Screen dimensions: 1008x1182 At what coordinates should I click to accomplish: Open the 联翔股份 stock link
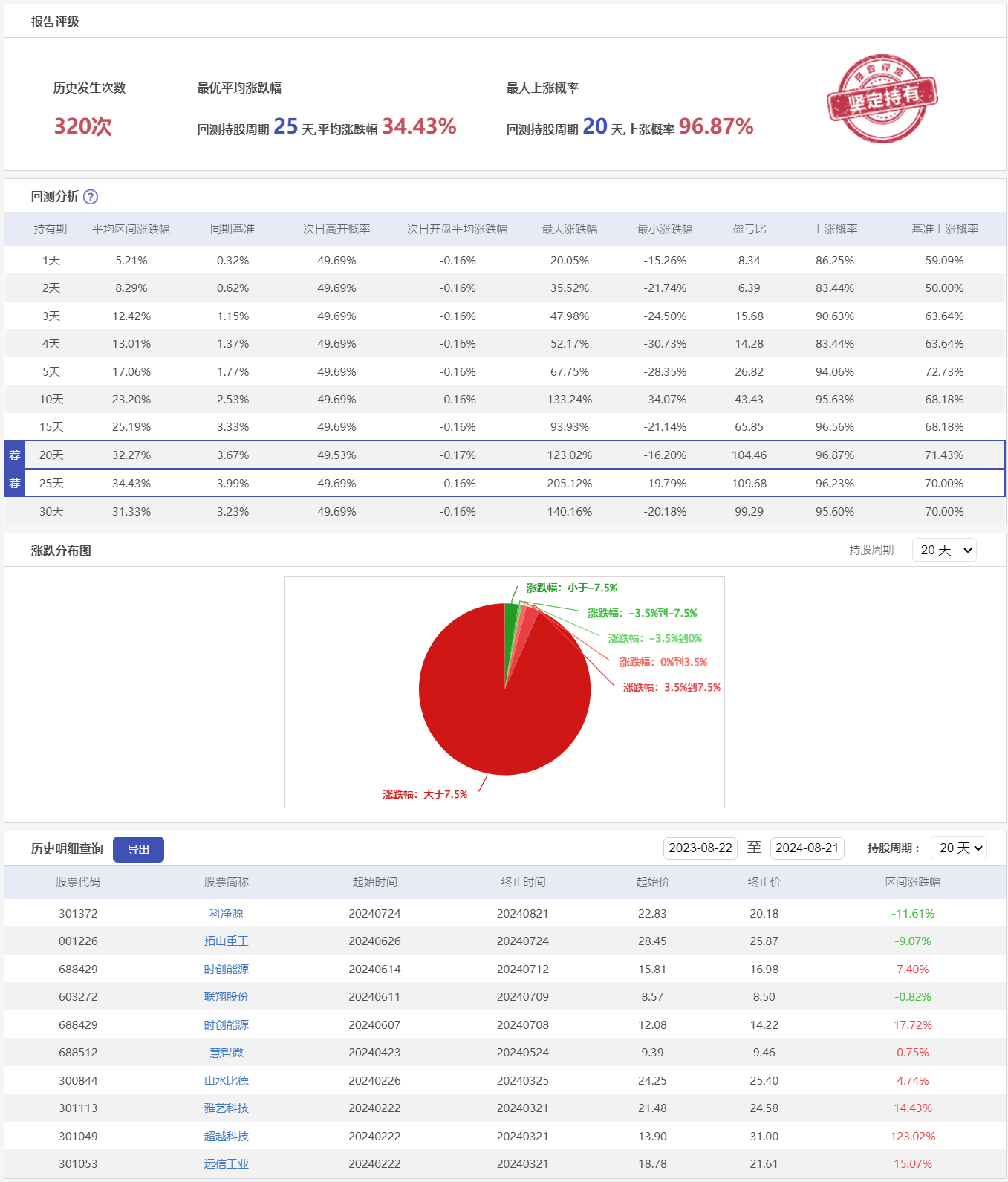point(227,997)
